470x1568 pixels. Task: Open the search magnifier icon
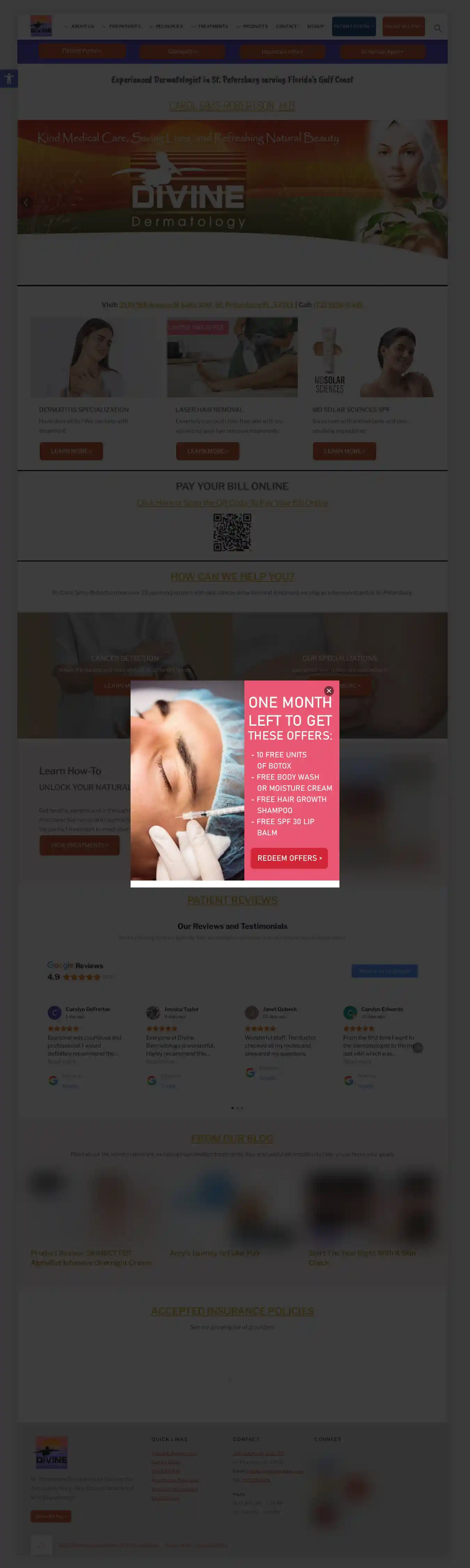tap(437, 28)
